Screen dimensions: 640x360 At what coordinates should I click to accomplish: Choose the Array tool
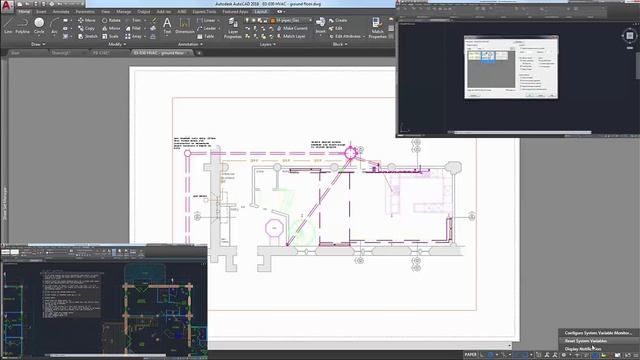(133, 36)
